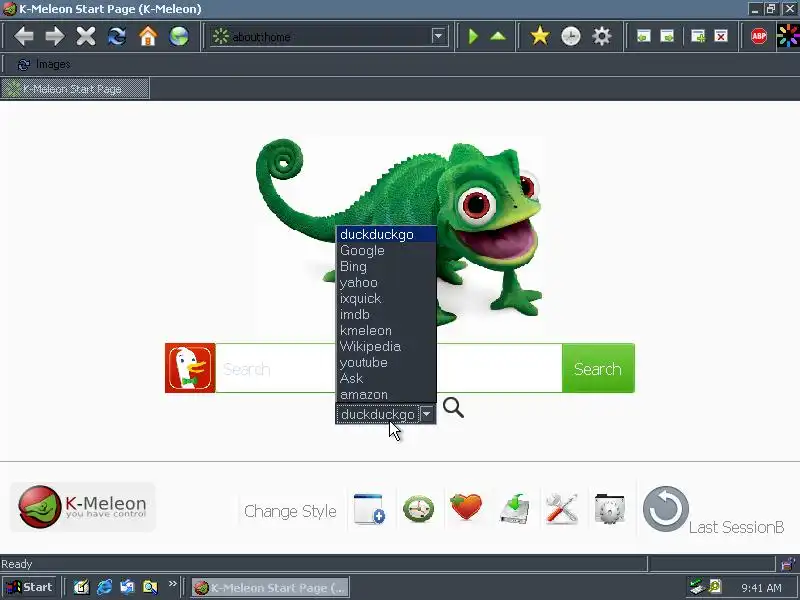Click the Last Session text link
Image resolution: width=800 pixels, height=600 pixels.
tap(737, 527)
